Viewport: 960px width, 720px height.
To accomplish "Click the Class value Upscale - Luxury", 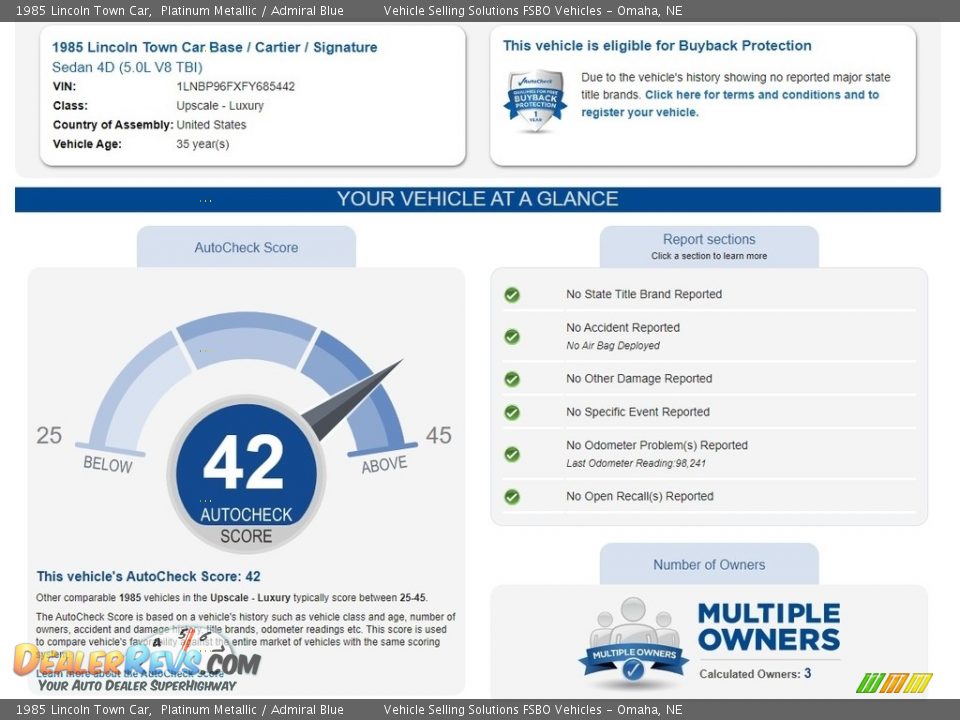I will pyautogui.click(x=220, y=105).
